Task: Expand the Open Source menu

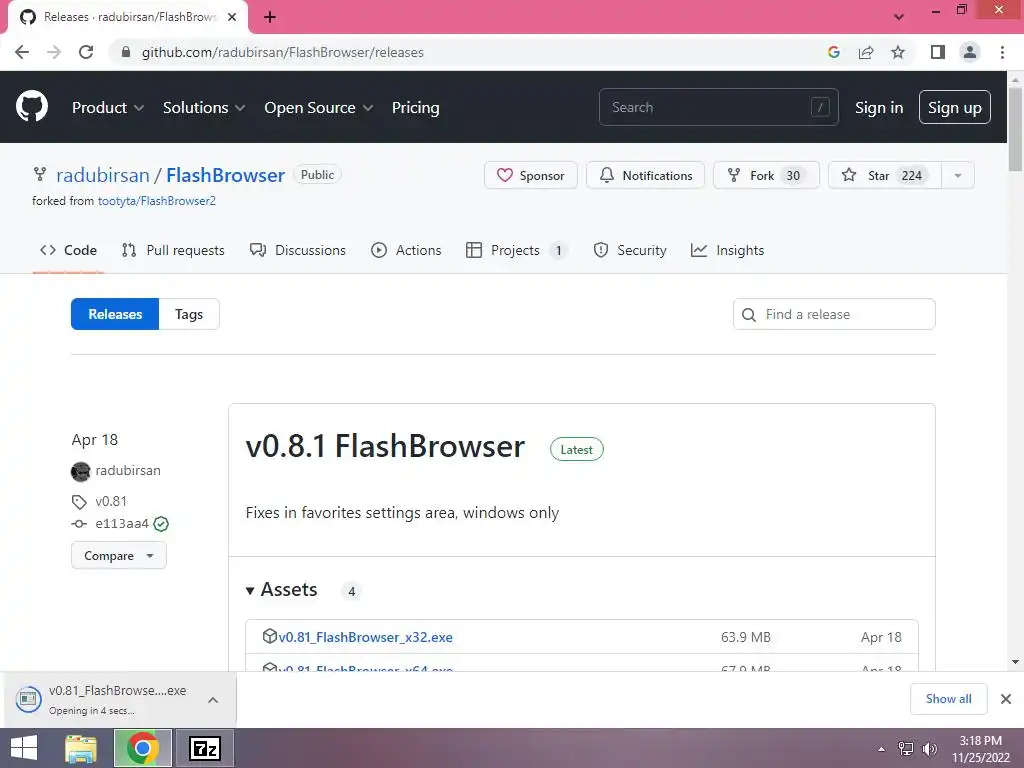Action: 319,108
